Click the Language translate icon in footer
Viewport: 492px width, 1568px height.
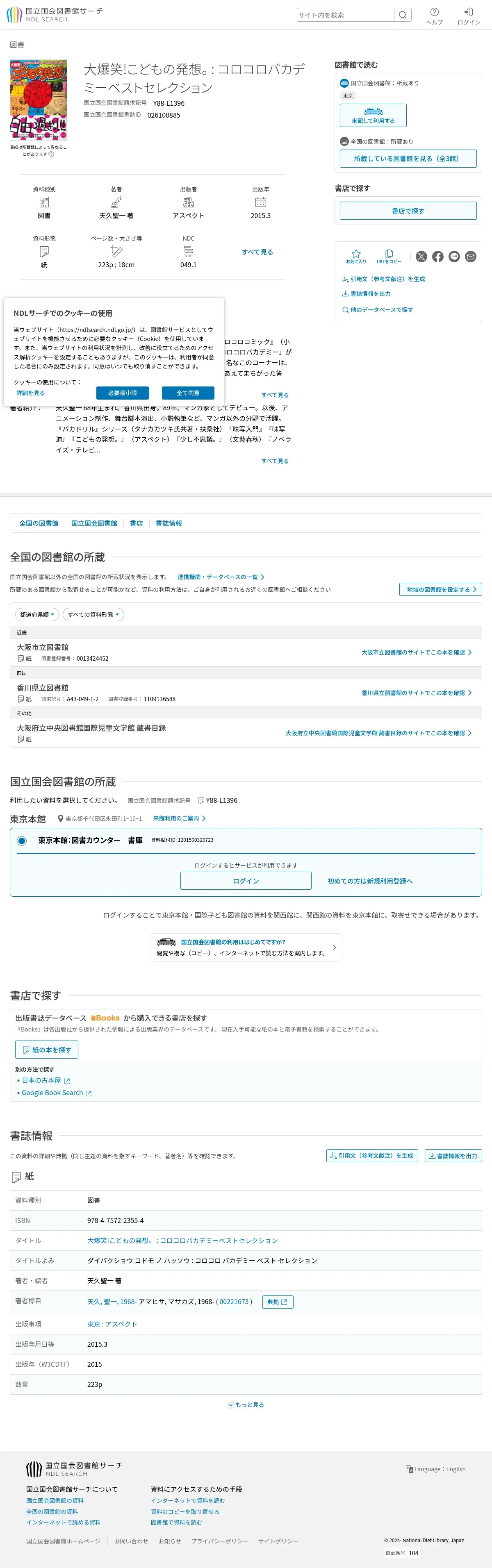409,1469
